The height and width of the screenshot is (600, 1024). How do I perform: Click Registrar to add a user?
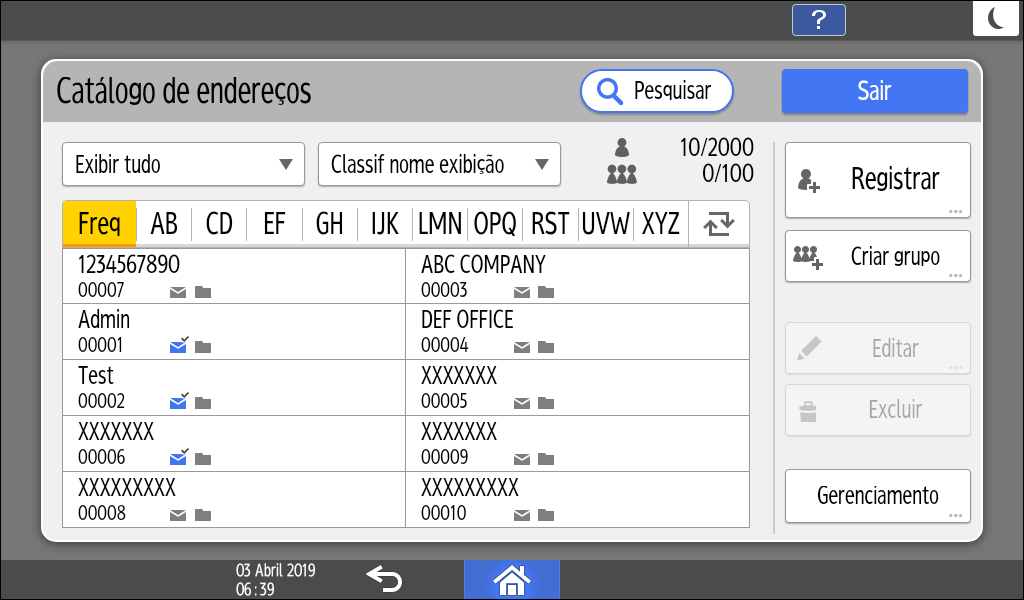(877, 180)
